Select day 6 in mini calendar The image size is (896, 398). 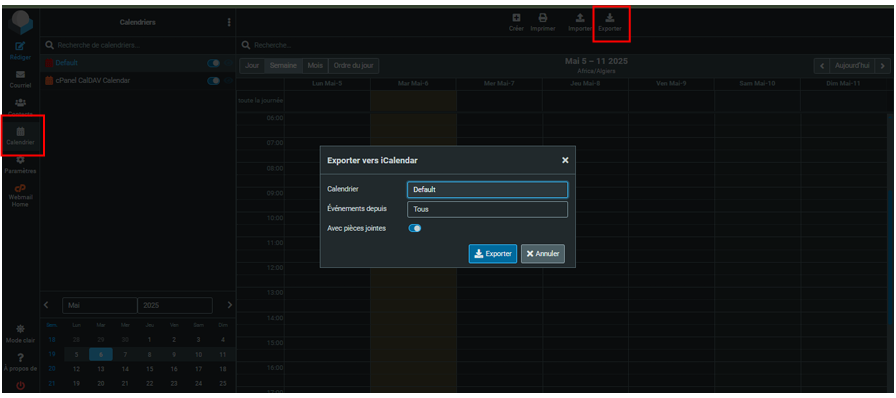click(101, 355)
